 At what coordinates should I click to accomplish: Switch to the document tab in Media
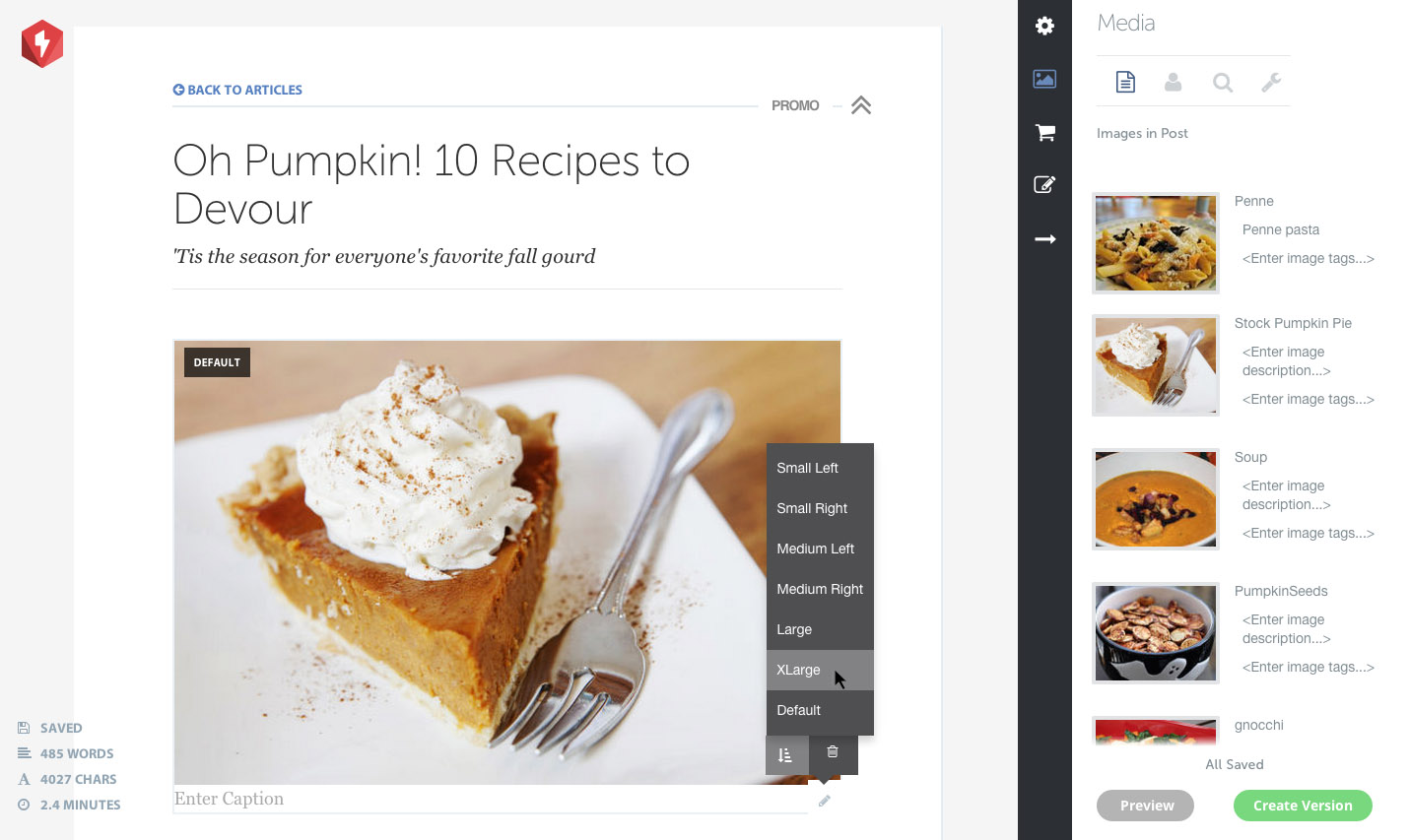[x=1125, y=82]
